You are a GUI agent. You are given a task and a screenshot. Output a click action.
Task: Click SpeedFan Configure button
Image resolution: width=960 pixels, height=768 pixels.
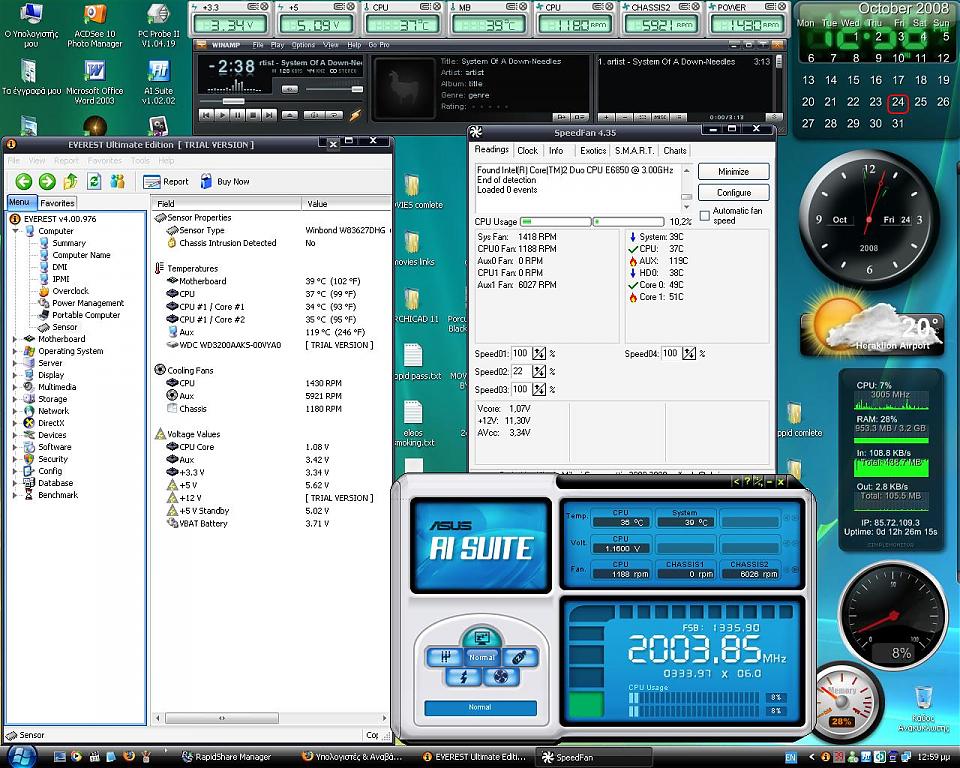point(733,192)
